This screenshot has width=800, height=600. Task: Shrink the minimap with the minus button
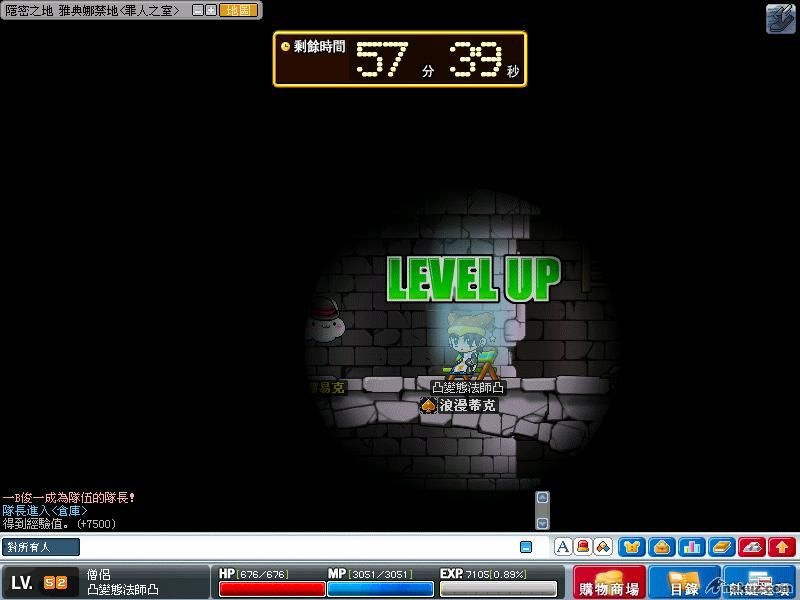click(x=197, y=10)
